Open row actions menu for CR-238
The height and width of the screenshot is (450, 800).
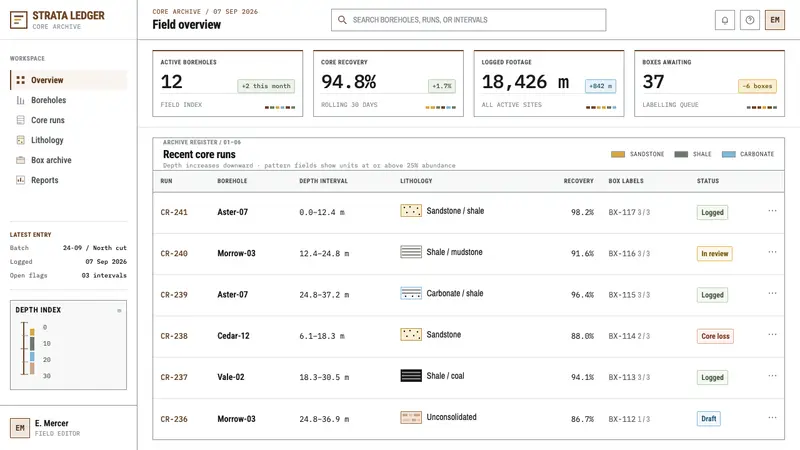tap(772, 335)
